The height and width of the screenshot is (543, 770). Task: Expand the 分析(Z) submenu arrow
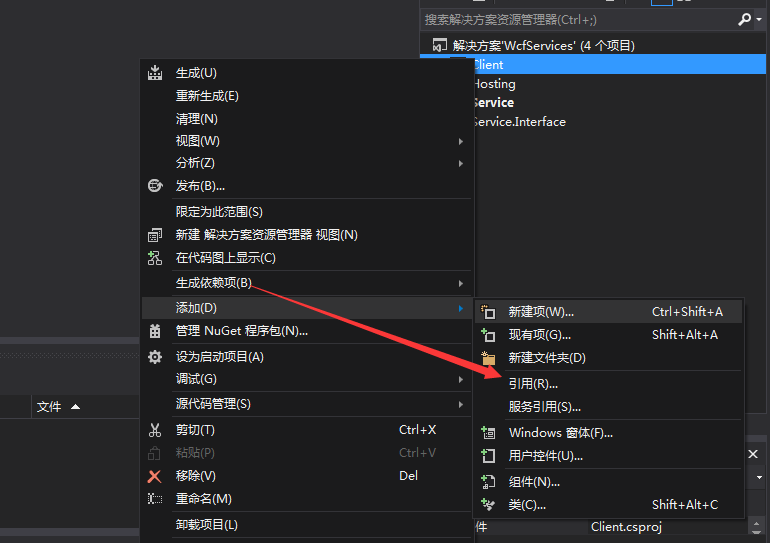tap(461, 163)
